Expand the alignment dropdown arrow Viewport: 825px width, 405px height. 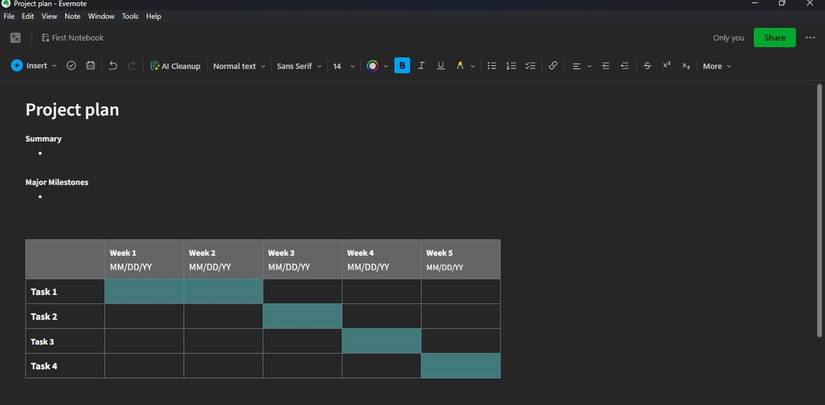coord(589,66)
